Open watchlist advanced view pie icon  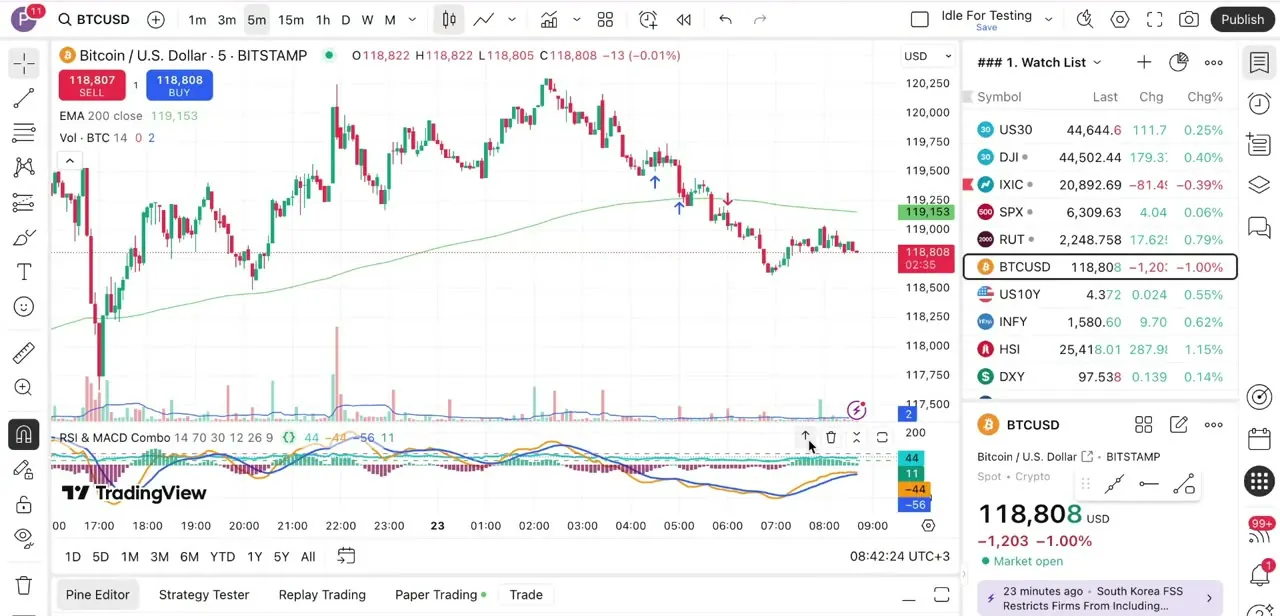[1179, 62]
